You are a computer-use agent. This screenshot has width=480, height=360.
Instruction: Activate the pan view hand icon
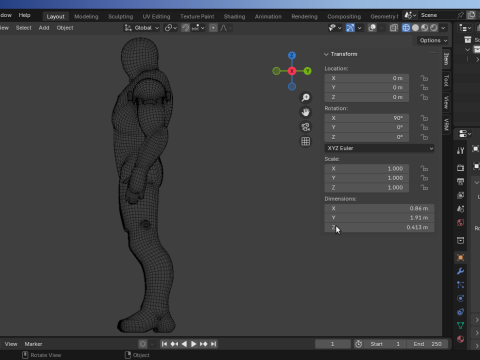click(306, 112)
